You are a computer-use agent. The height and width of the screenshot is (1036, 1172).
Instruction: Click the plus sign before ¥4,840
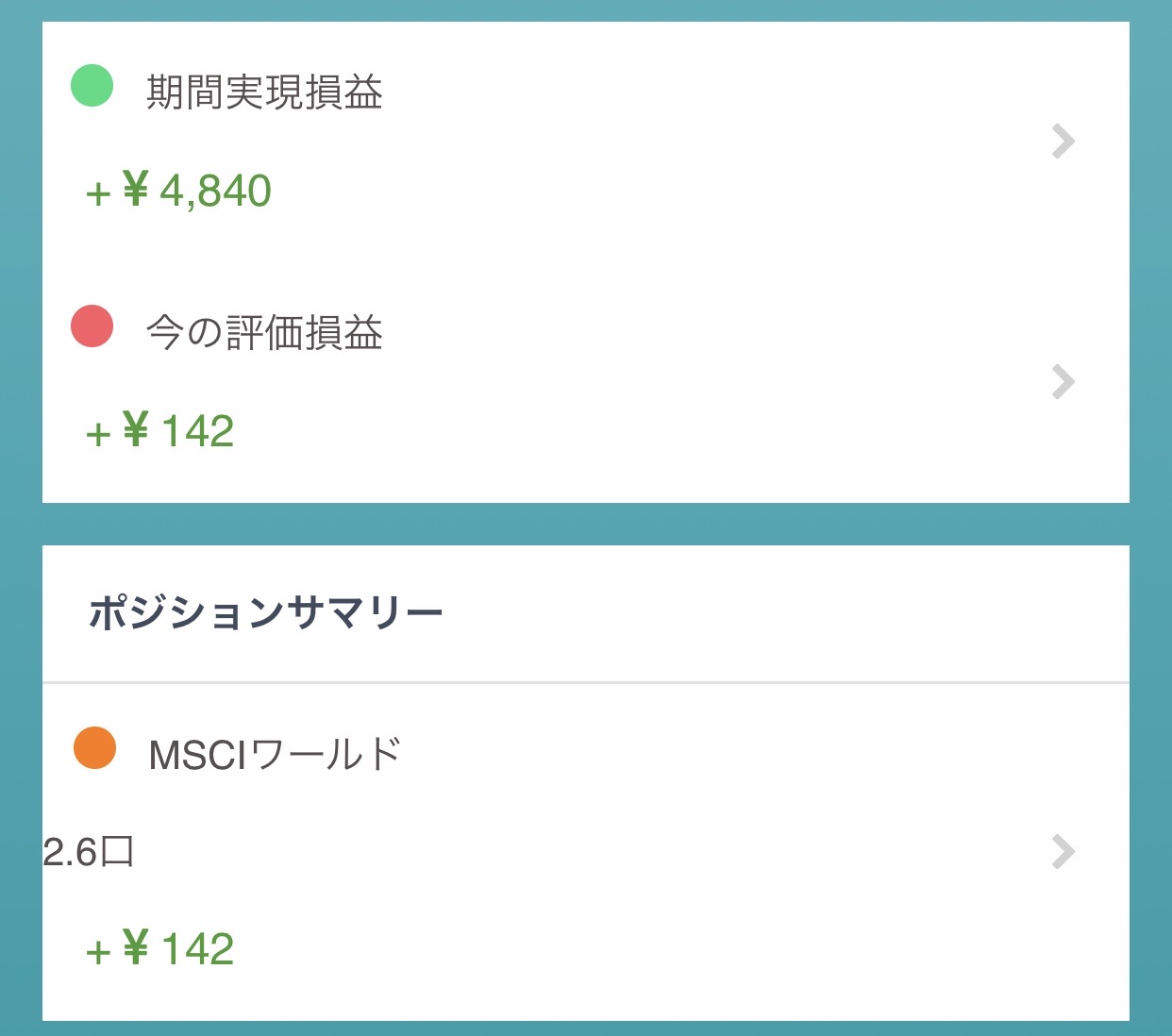click(x=98, y=194)
